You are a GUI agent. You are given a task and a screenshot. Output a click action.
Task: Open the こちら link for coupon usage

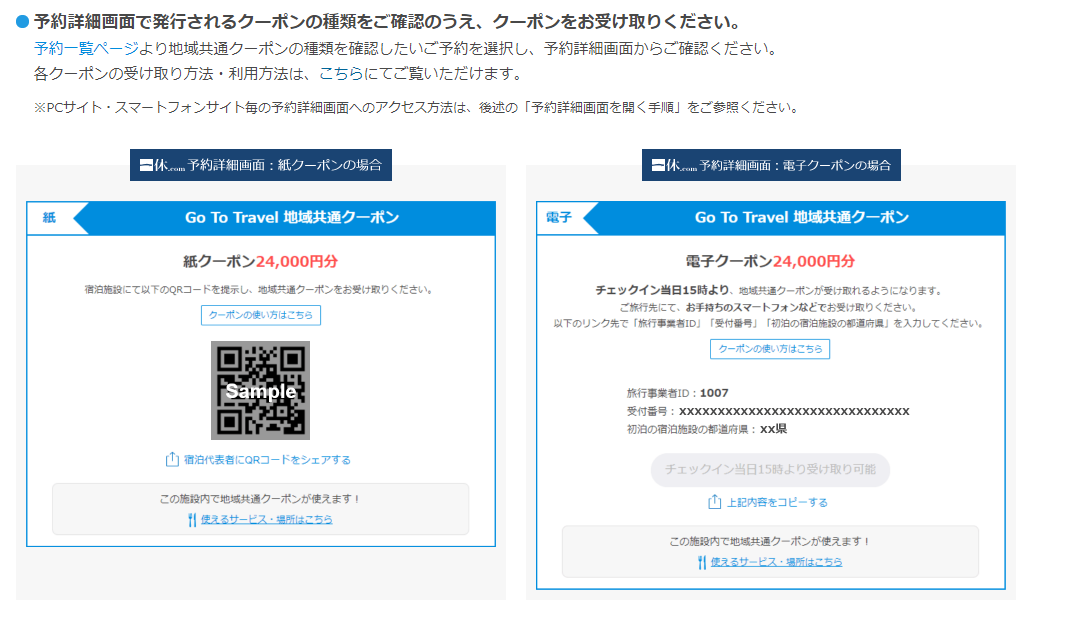click(x=341, y=74)
